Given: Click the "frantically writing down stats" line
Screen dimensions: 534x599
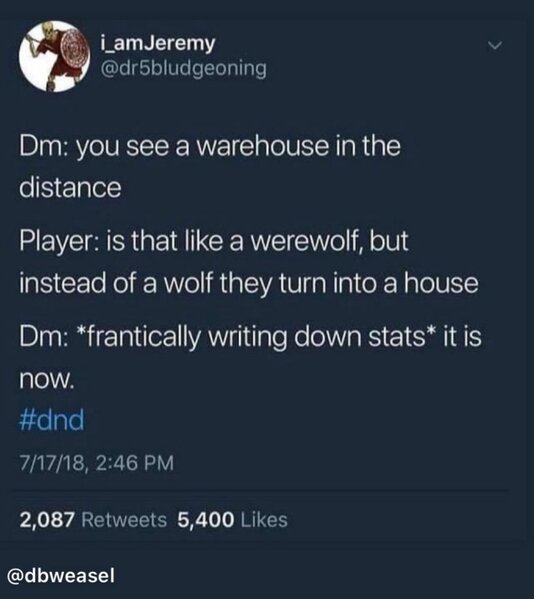Looking at the screenshot, I should point(251,337).
